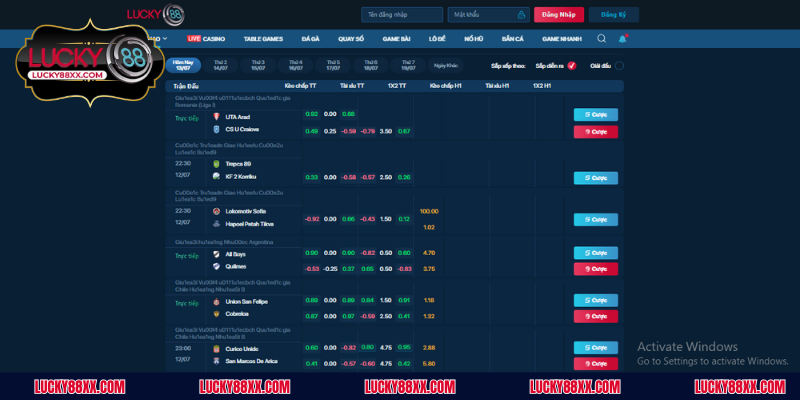Select the 1.18 odds for Union San Felipe
Viewport: 800px width, 400px height.
(429, 301)
